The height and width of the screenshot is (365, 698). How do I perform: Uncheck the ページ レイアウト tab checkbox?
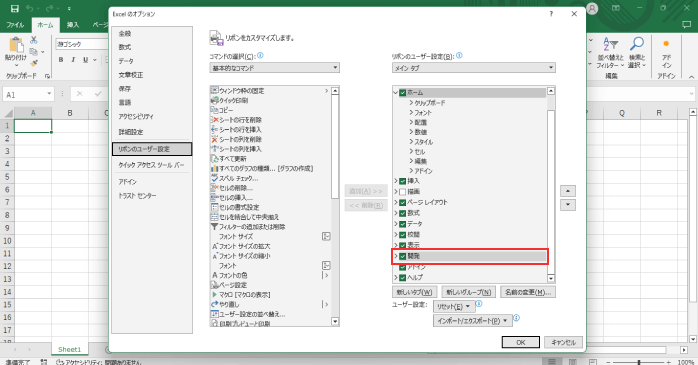coord(402,203)
